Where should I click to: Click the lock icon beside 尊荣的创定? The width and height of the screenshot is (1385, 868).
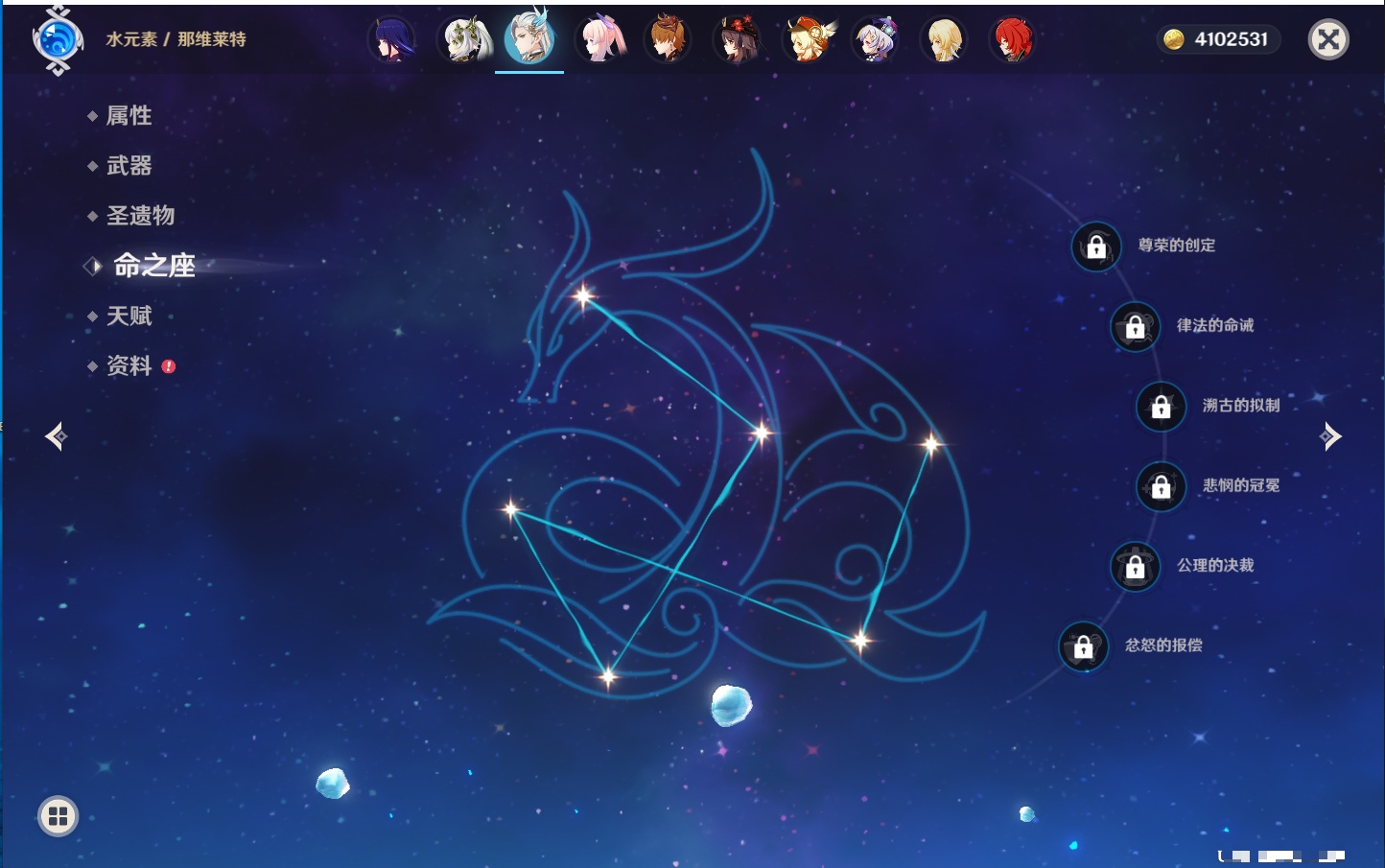pyautogui.click(x=1096, y=246)
